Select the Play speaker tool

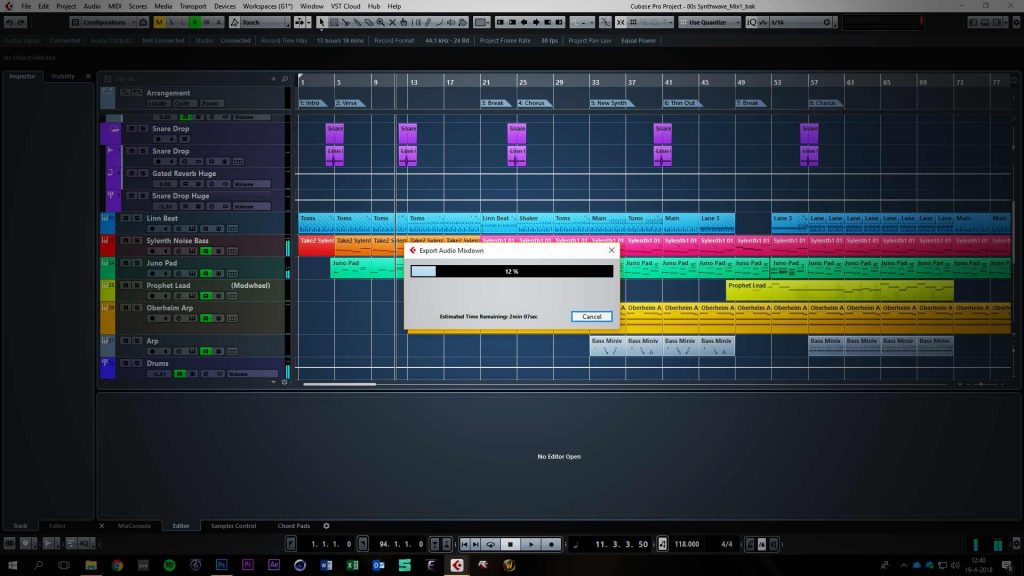[451, 22]
